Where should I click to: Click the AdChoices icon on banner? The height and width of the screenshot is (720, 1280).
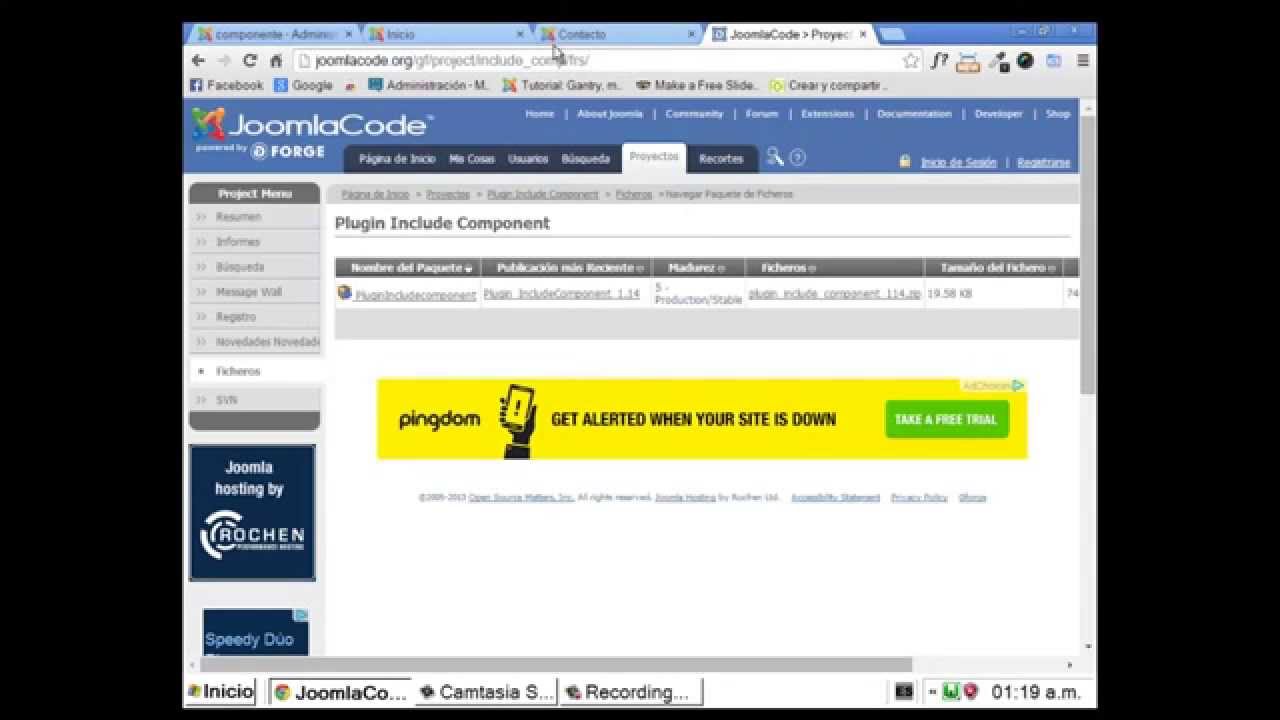[1017, 385]
